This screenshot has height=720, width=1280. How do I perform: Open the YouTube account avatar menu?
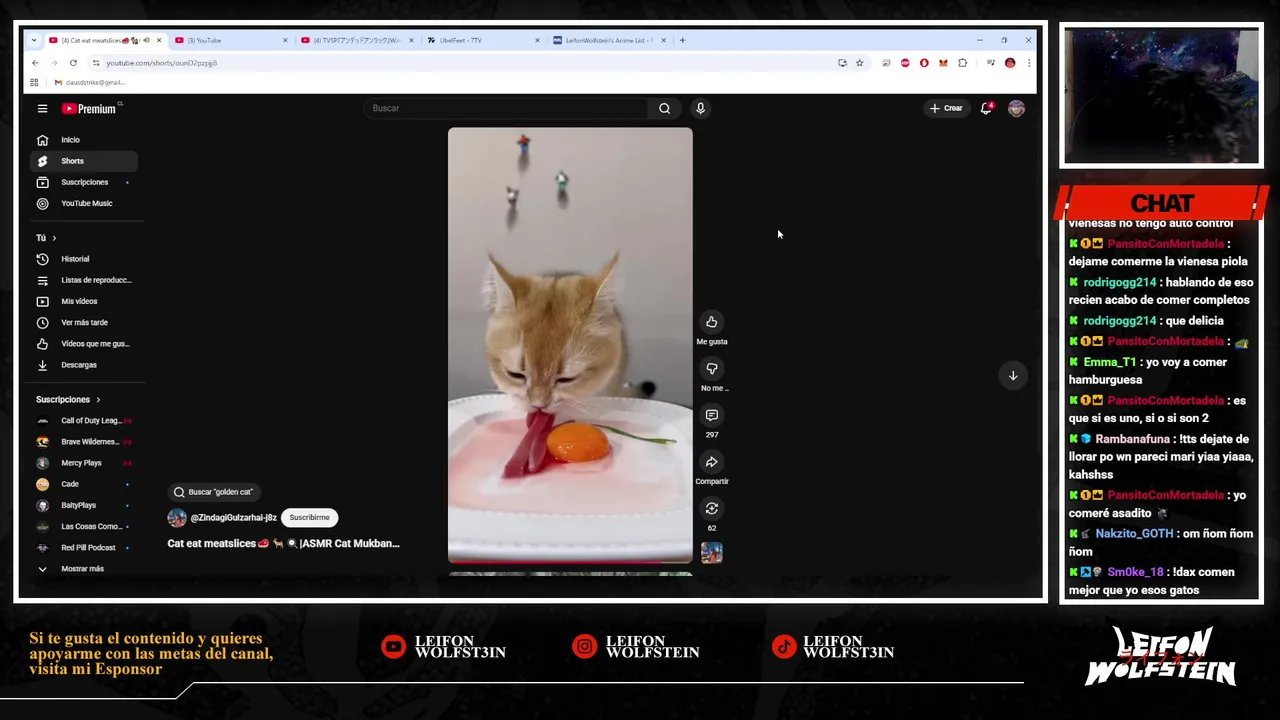pyautogui.click(x=1016, y=108)
